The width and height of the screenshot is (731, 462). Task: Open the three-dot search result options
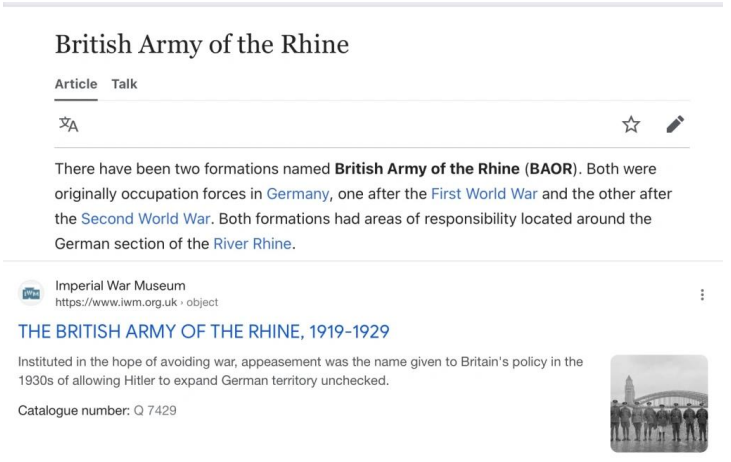point(702,295)
